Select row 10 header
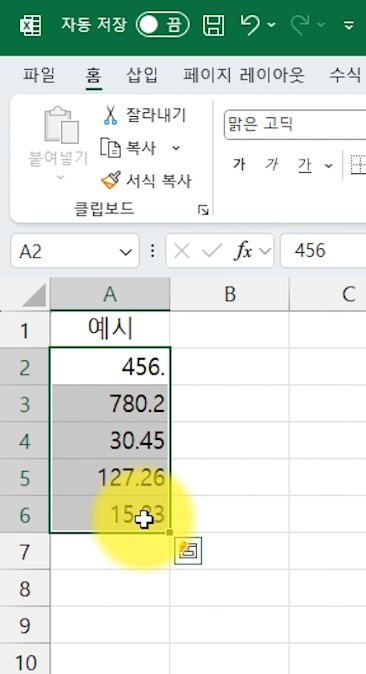Screen dimensions: 366x674 click(x=25, y=660)
